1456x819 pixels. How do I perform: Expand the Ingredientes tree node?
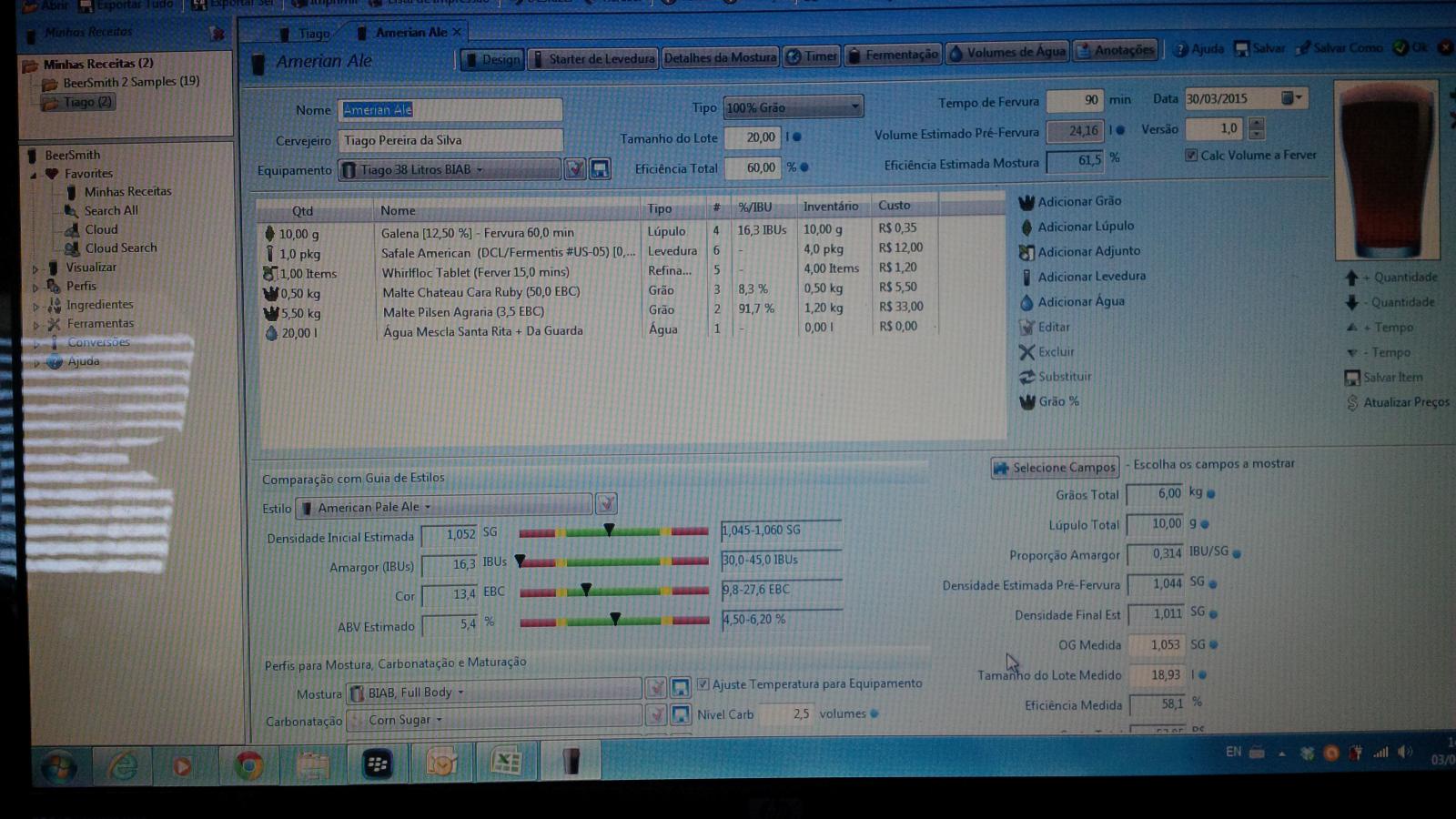(35, 306)
